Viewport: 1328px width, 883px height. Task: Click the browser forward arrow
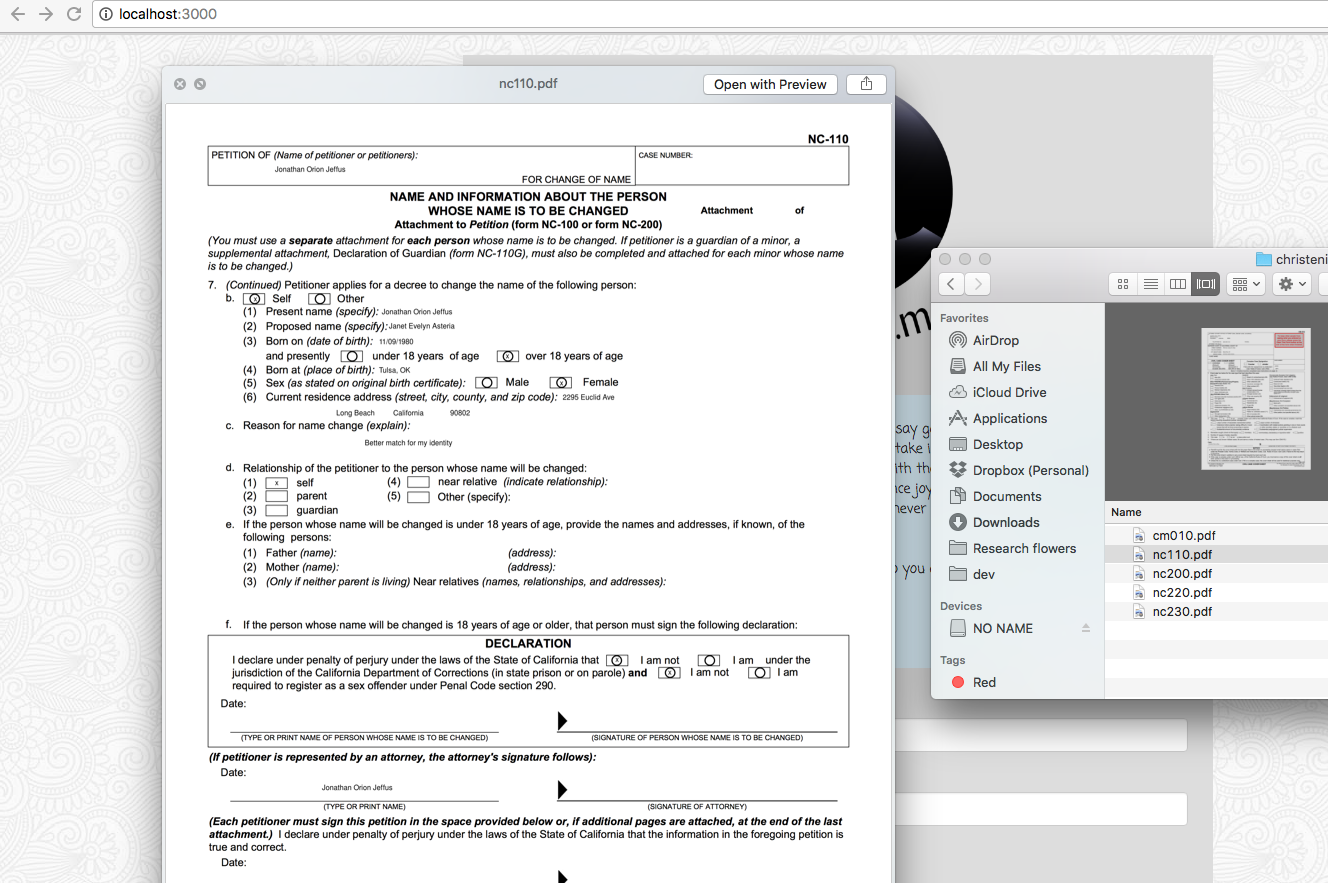point(46,14)
